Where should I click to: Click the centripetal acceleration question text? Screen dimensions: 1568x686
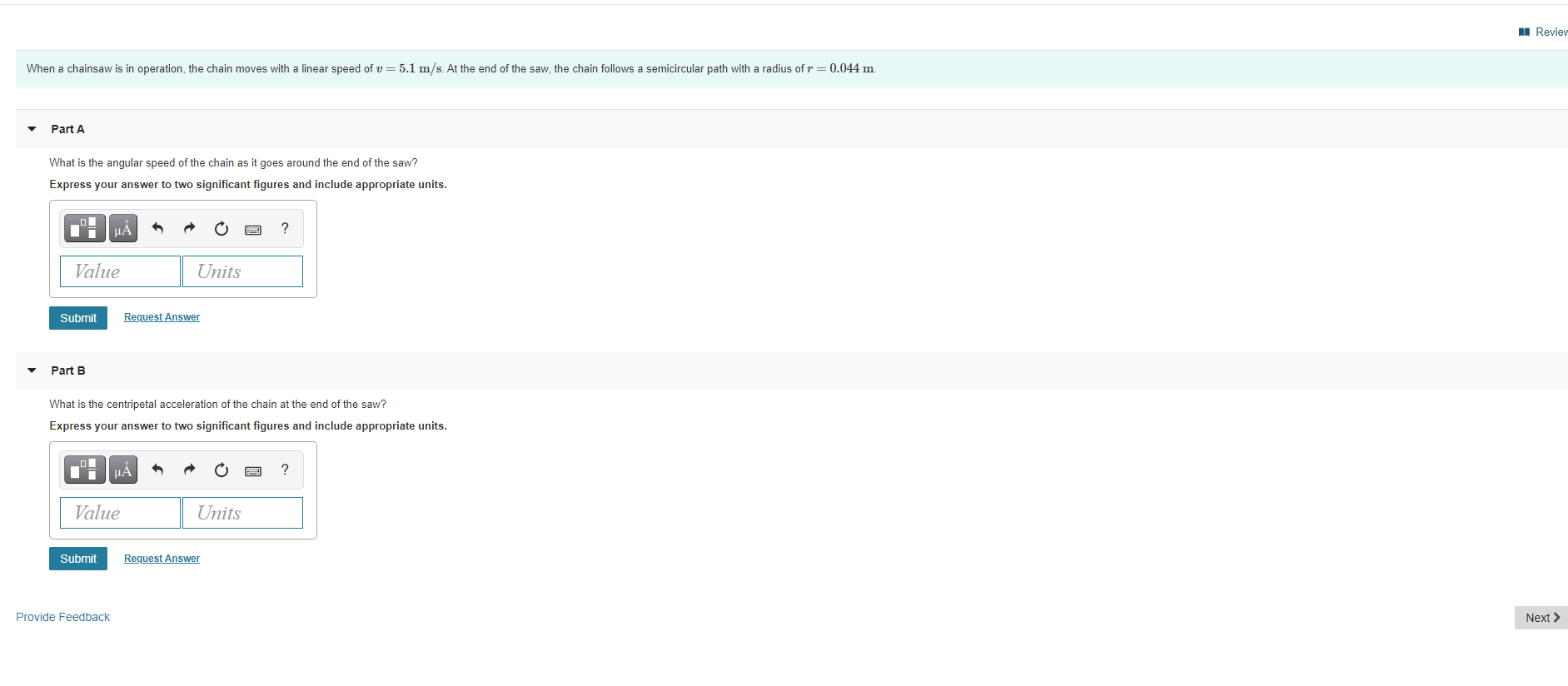(217, 405)
